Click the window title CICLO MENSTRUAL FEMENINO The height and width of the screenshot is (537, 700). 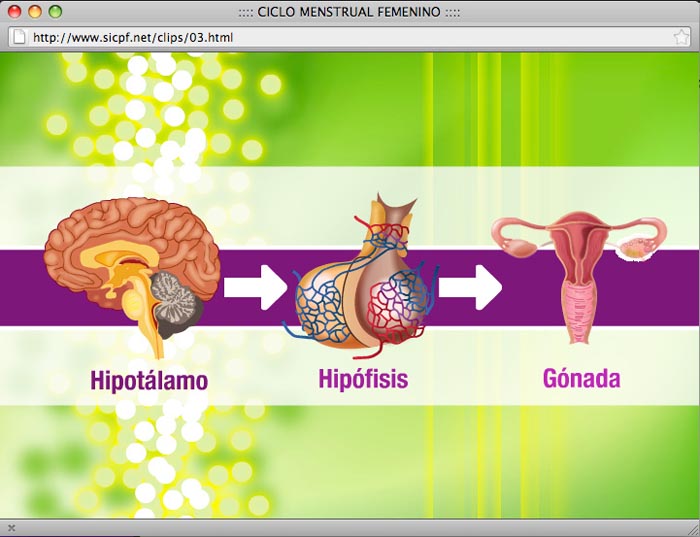(x=349, y=12)
